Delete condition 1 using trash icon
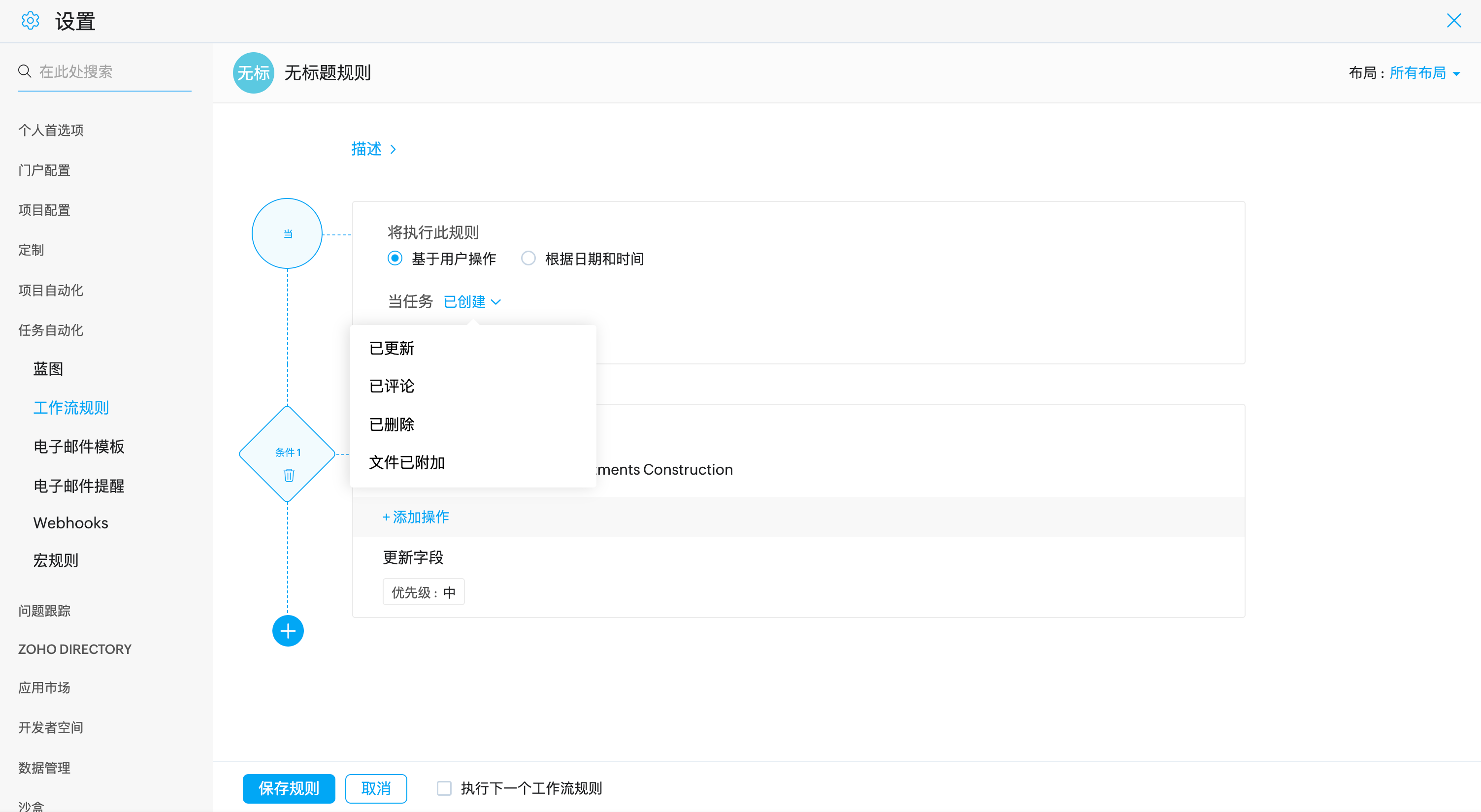This screenshot has width=1481, height=812. tap(289, 475)
